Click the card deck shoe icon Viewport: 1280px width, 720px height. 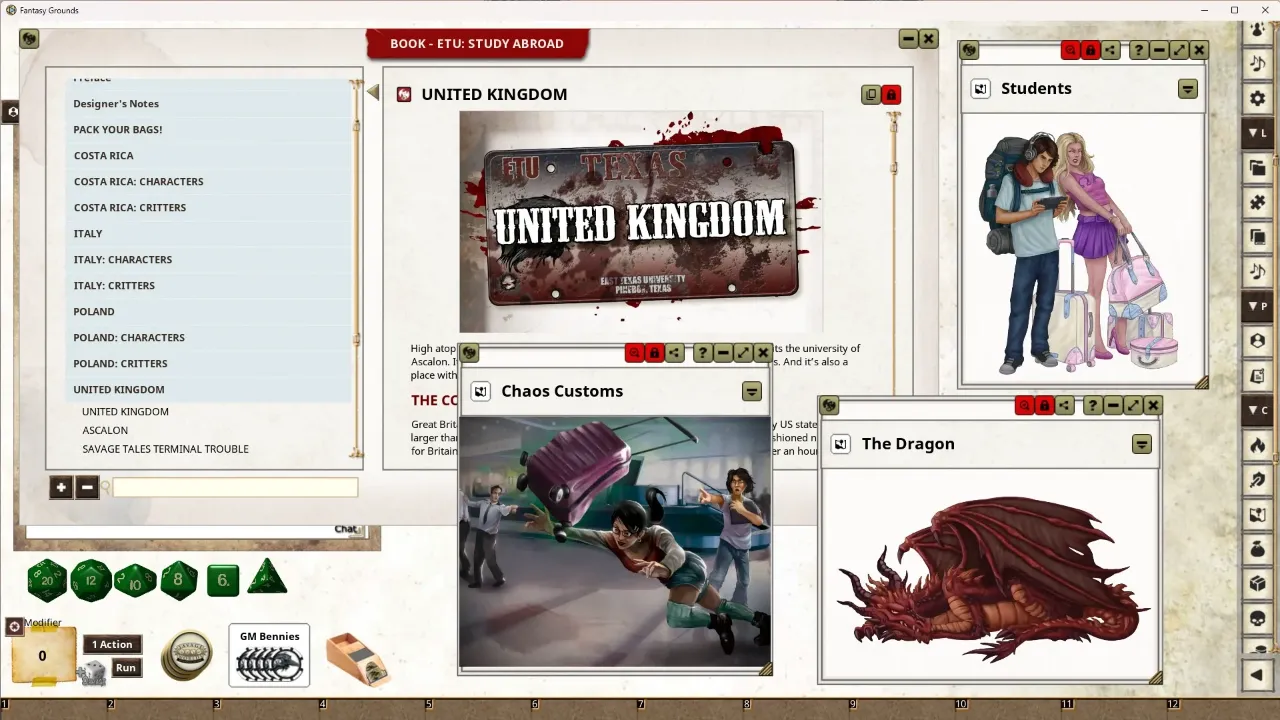357,658
